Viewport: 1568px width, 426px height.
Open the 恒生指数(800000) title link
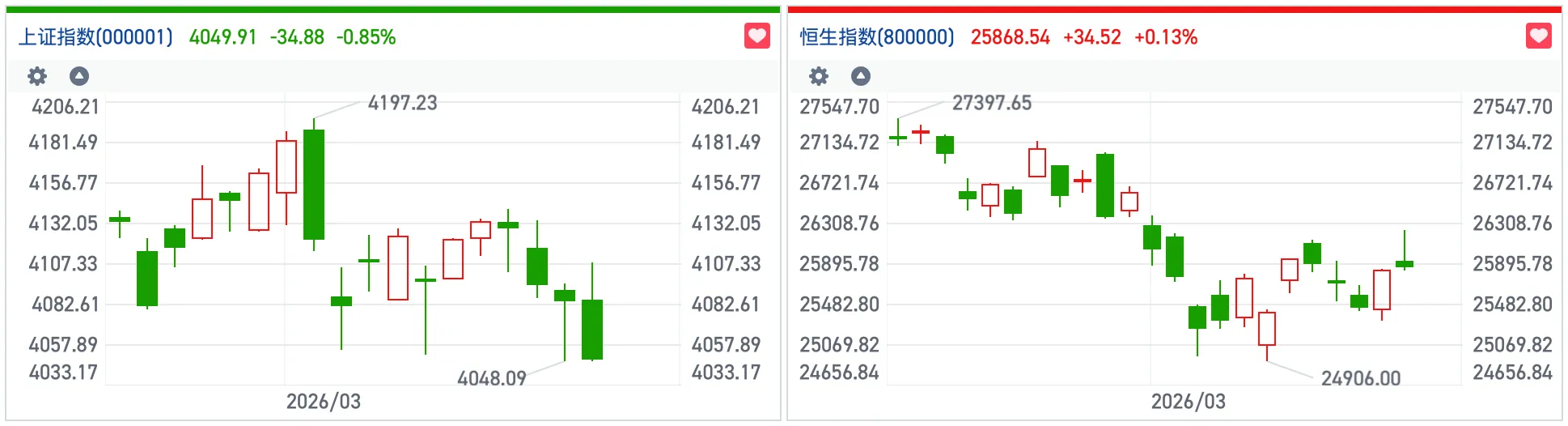[x=877, y=37]
